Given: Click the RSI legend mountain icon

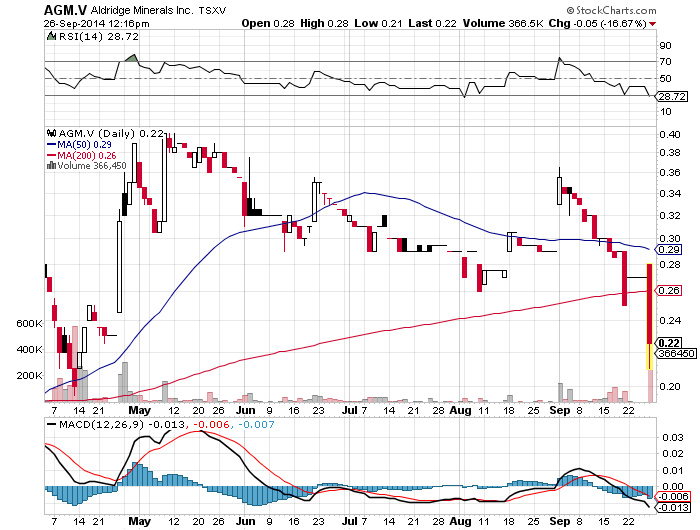Looking at the screenshot, I should coord(52,36).
